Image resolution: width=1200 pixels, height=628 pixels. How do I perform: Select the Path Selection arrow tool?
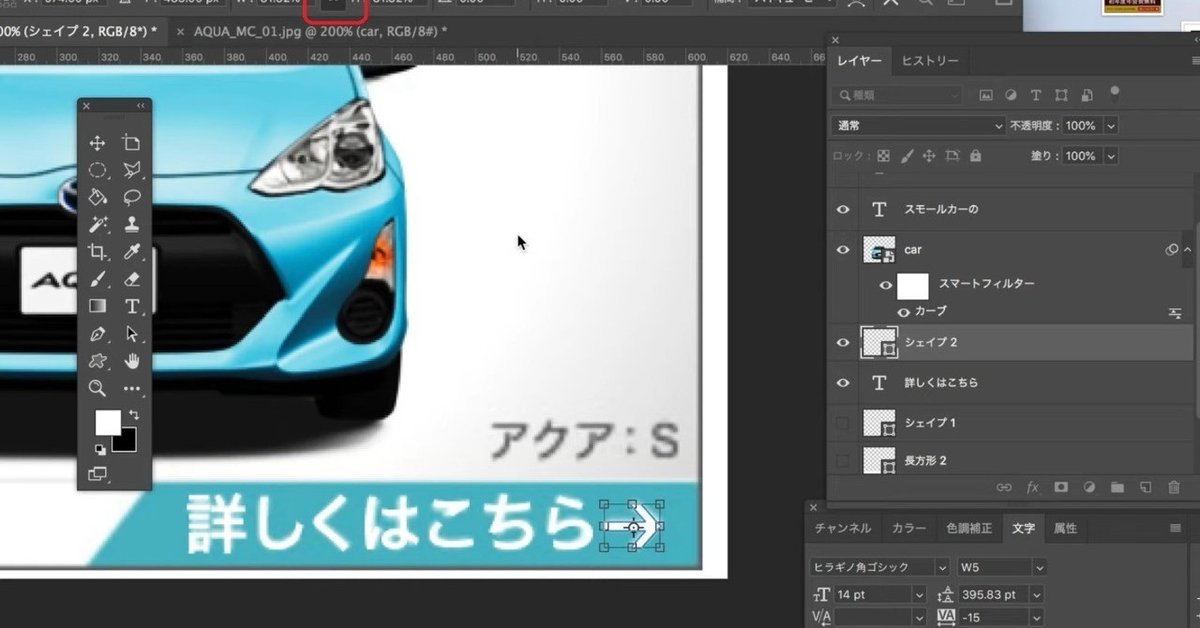pos(131,334)
